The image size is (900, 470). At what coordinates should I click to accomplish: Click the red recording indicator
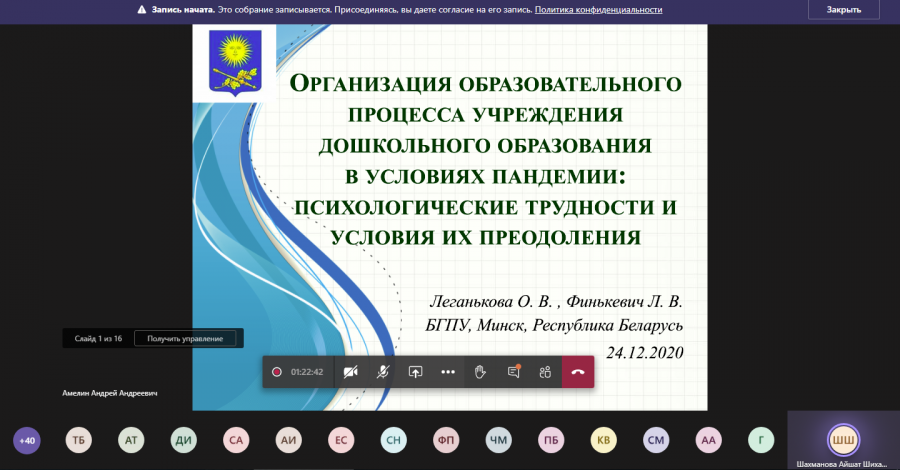277,372
